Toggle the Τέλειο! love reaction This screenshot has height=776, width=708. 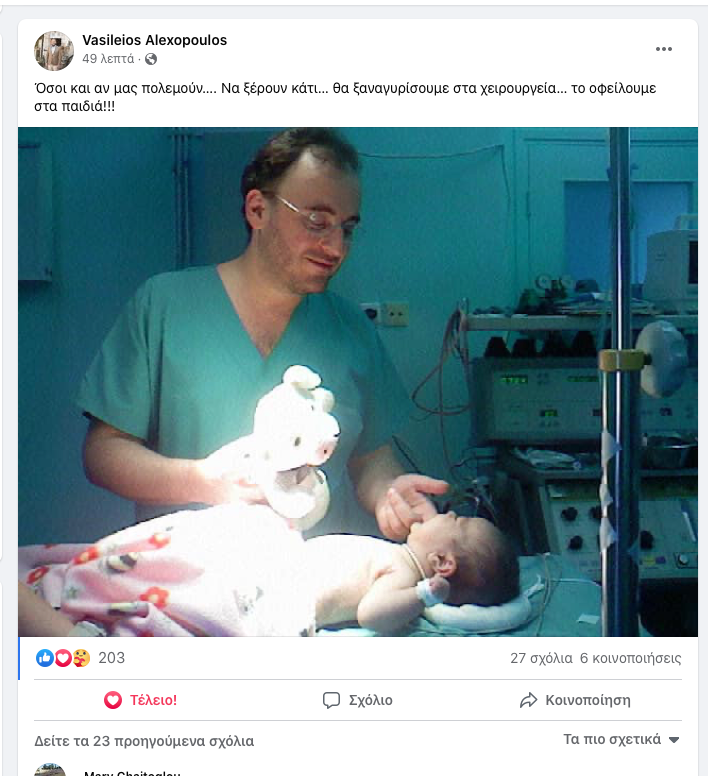pyautogui.click(x=141, y=700)
